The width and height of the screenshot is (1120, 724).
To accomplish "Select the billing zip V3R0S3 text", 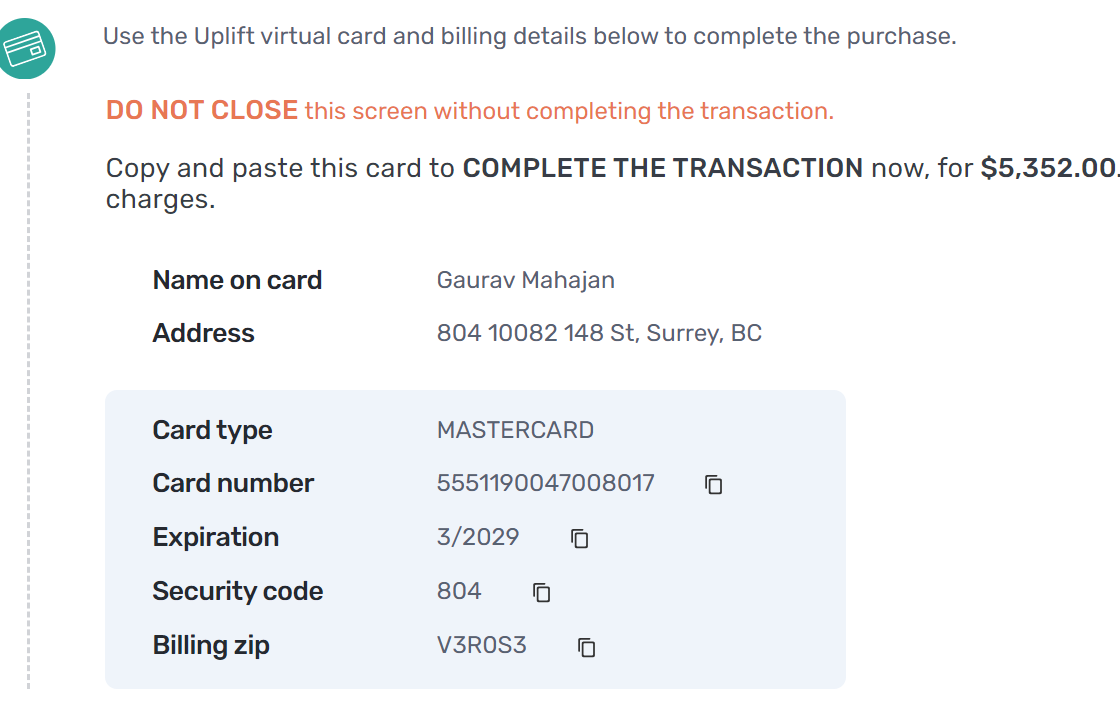I will pos(481,645).
